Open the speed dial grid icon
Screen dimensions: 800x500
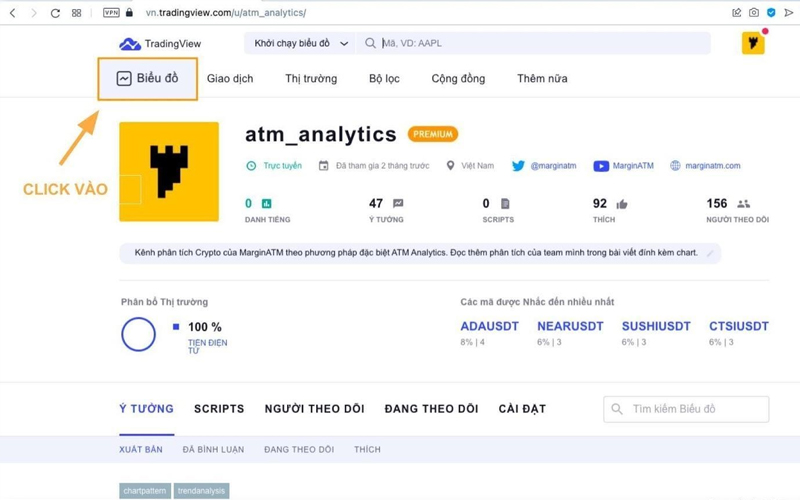77,13
